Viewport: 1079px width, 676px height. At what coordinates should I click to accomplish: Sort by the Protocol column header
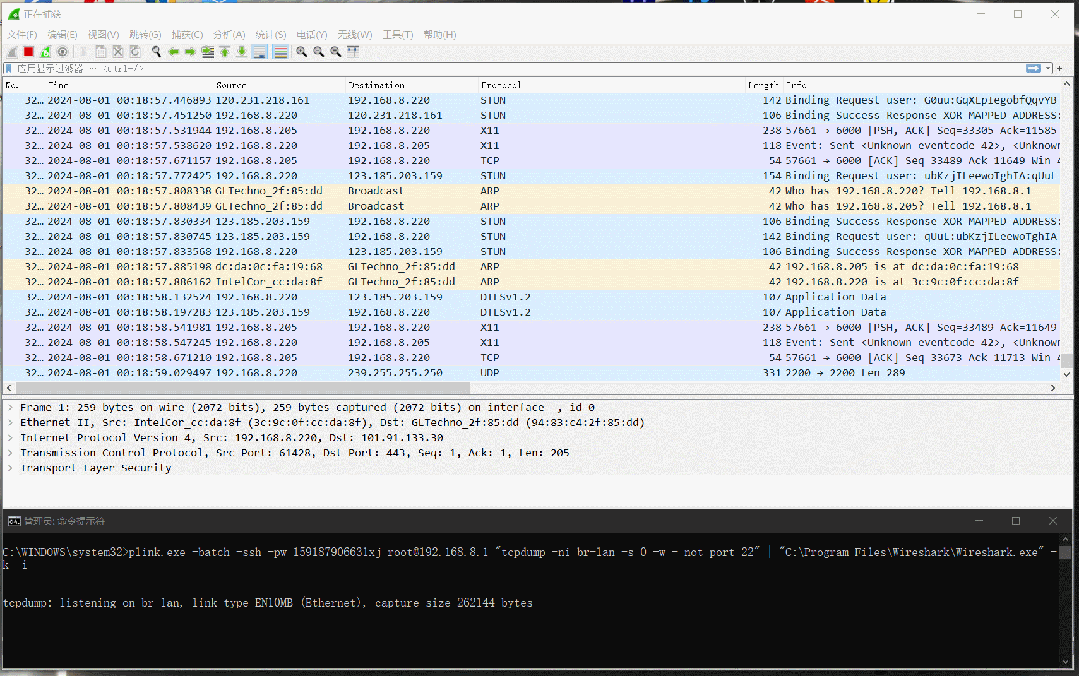[x=612, y=85]
